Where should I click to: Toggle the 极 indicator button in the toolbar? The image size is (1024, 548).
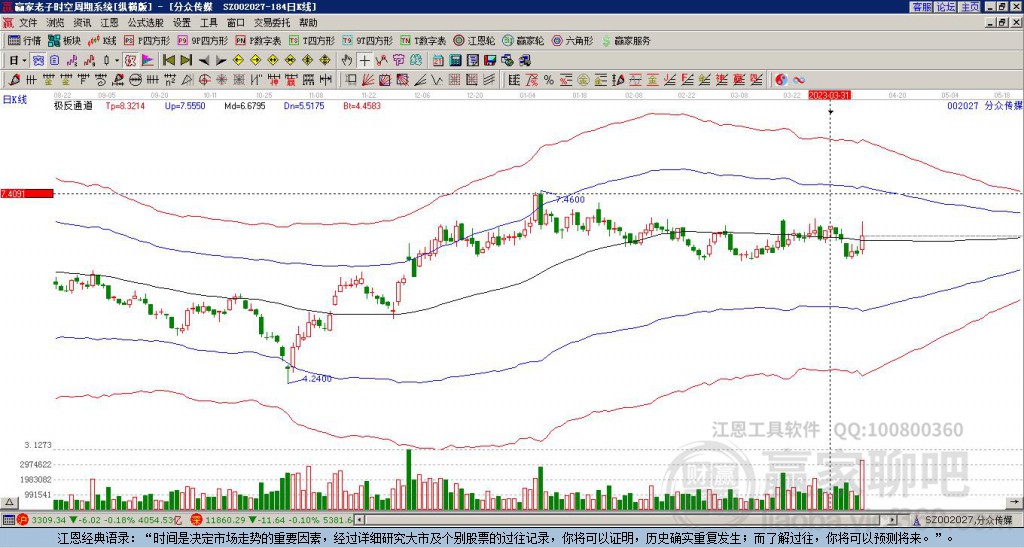(130, 61)
